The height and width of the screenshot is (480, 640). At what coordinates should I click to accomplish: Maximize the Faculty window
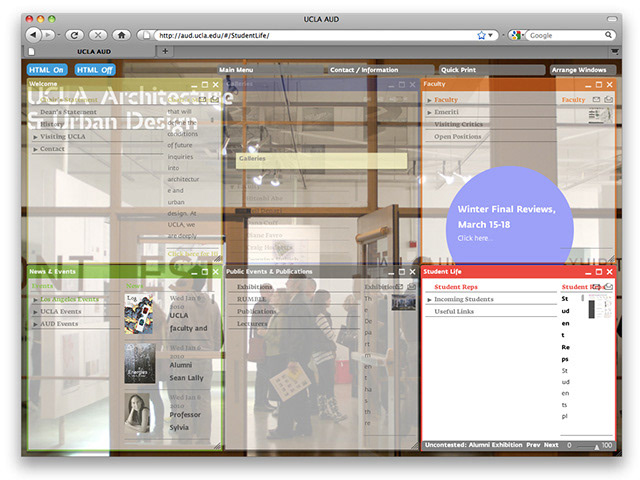599,84
